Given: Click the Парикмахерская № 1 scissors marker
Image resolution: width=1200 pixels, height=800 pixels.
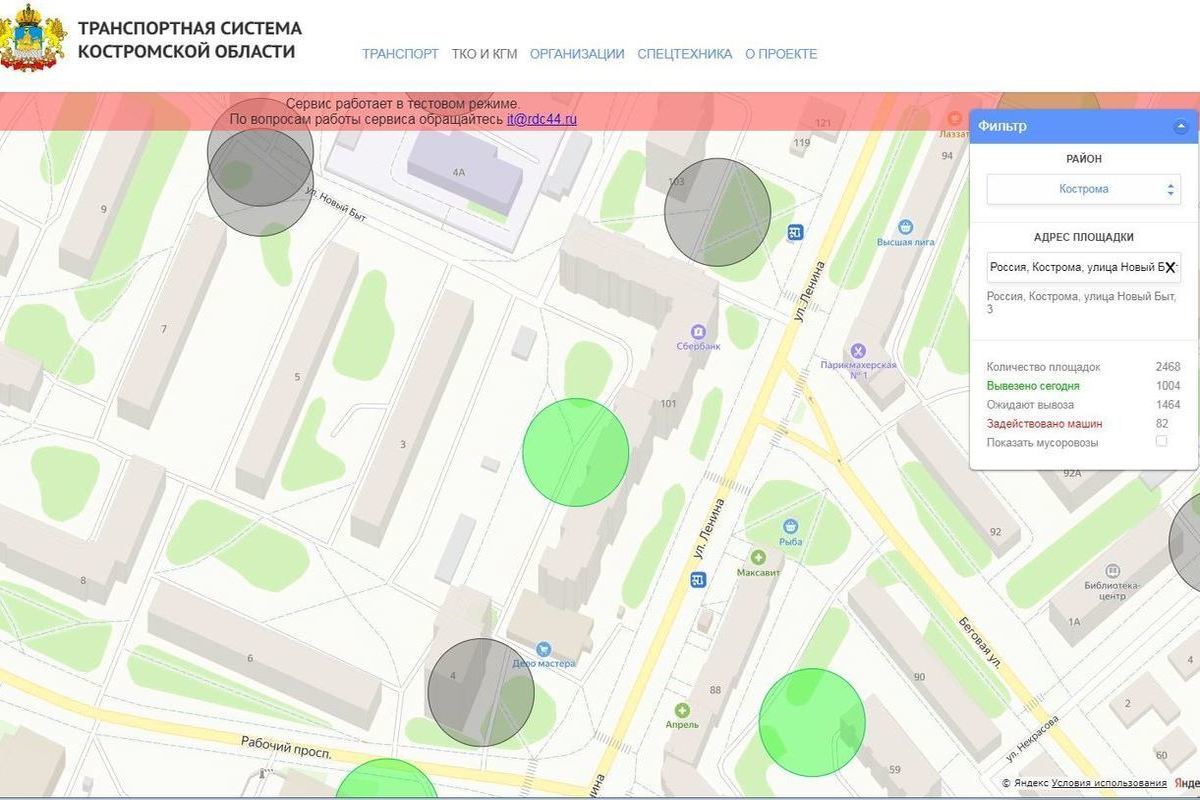Looking at the screenshot, I should [x=857, y=351].
